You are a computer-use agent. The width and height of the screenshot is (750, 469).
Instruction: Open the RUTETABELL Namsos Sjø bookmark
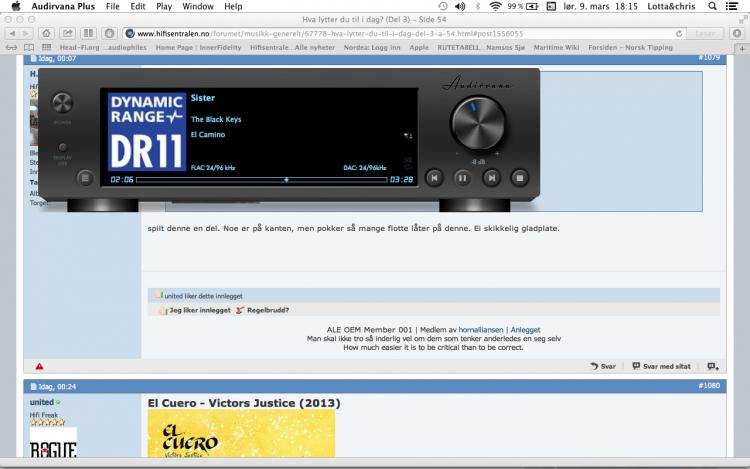coord(481,47)
